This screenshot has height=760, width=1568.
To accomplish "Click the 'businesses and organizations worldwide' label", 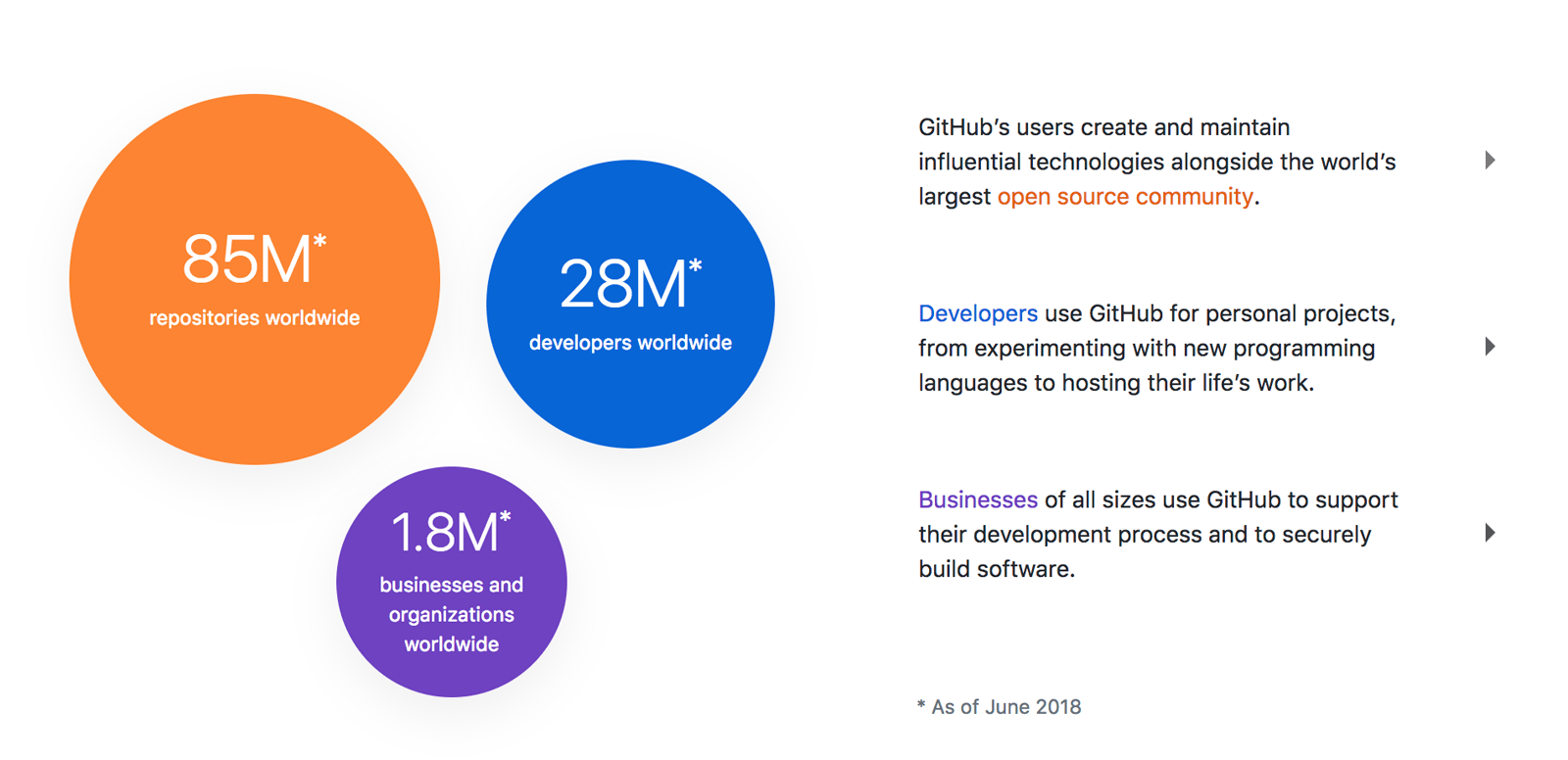I will (x=452, y=614).
